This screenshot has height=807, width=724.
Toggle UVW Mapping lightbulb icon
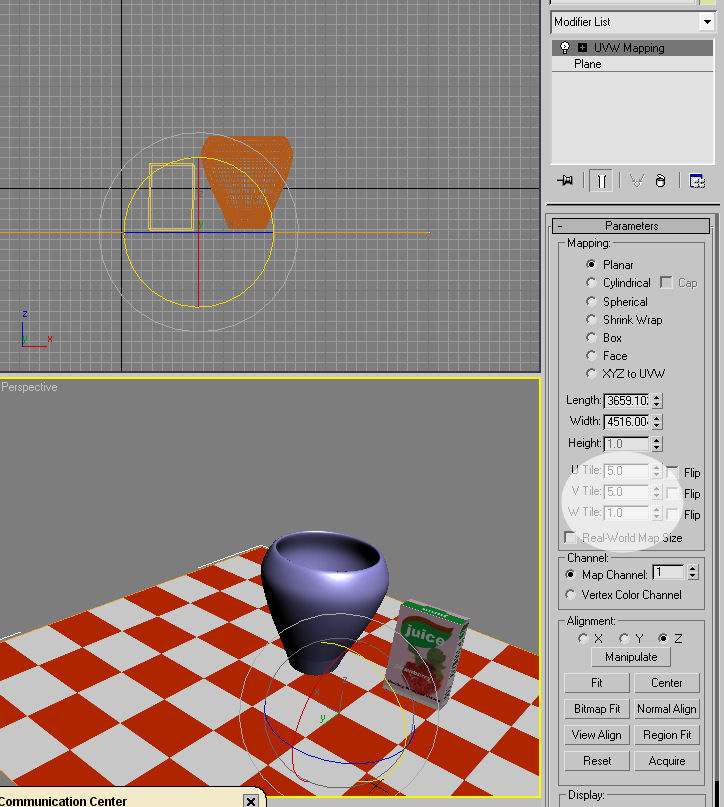[565, 48]
